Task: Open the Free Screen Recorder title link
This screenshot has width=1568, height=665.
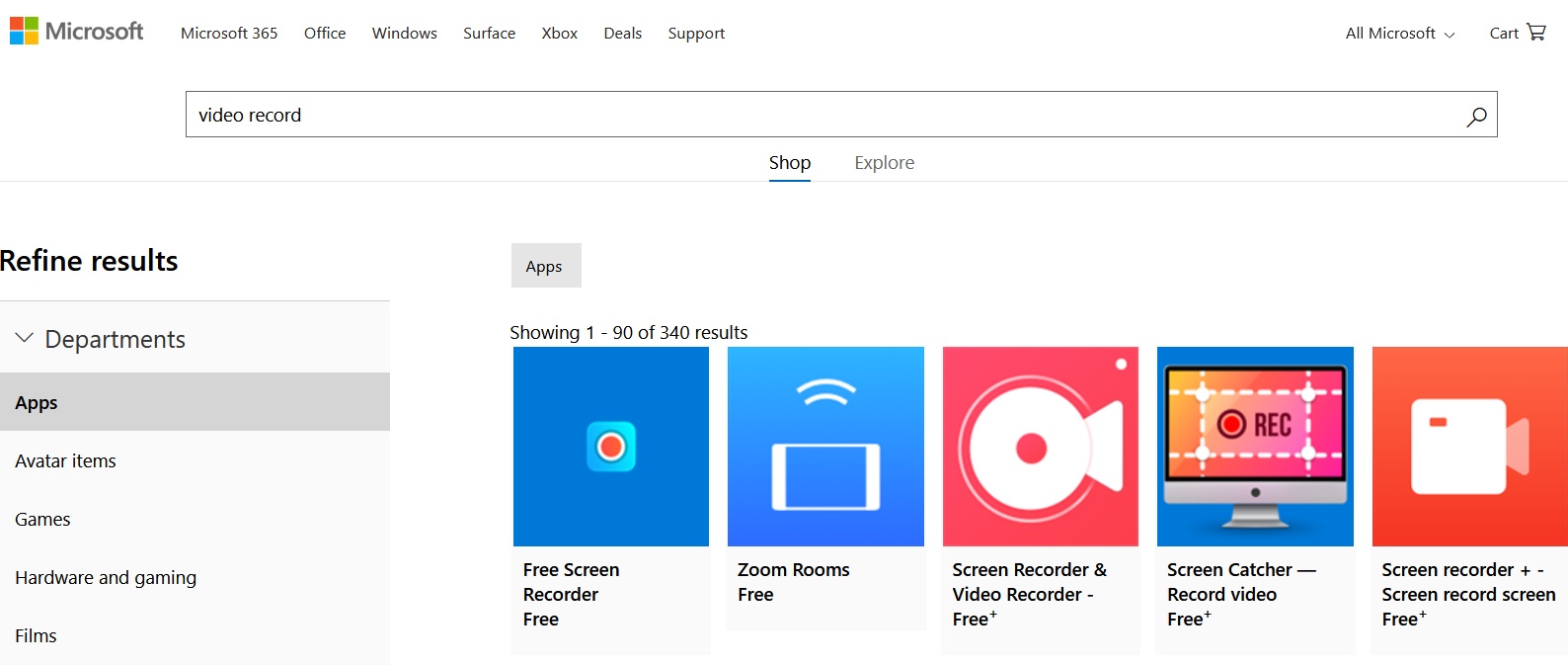Action: coord(572,582)
